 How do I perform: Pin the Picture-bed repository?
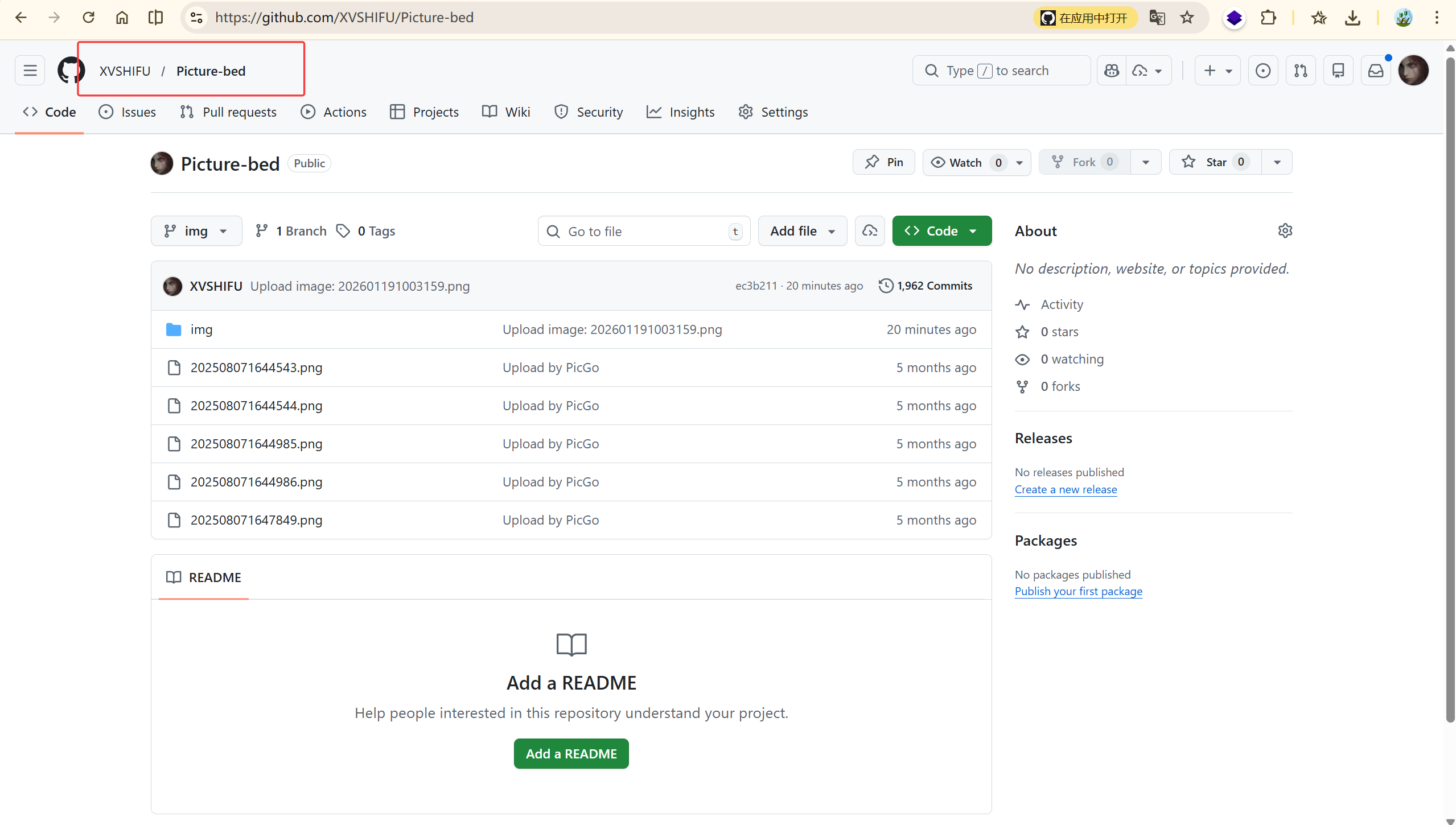883,162
